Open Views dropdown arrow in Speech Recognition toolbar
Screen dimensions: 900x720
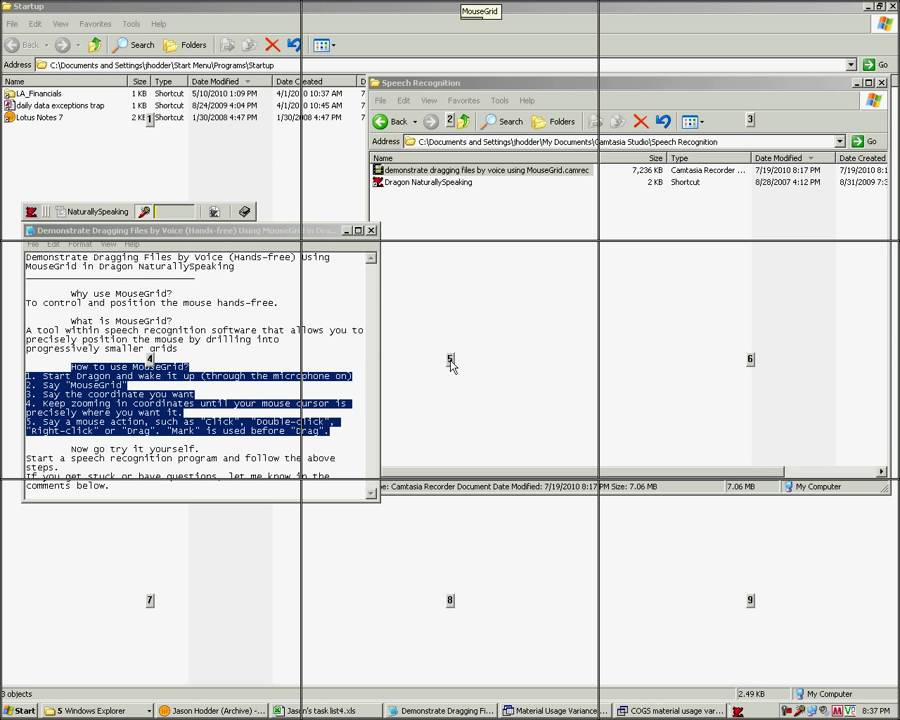(x=702, y=122)
